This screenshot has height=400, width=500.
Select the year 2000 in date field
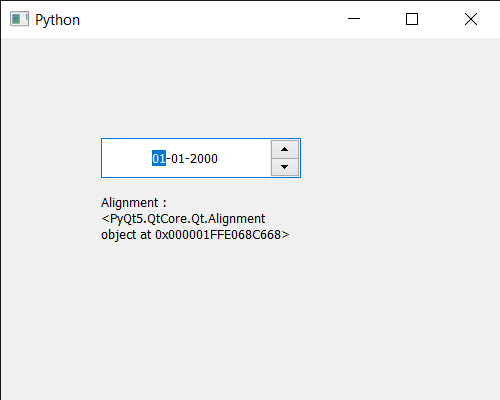pyautogui.click(x=204, y=158)
